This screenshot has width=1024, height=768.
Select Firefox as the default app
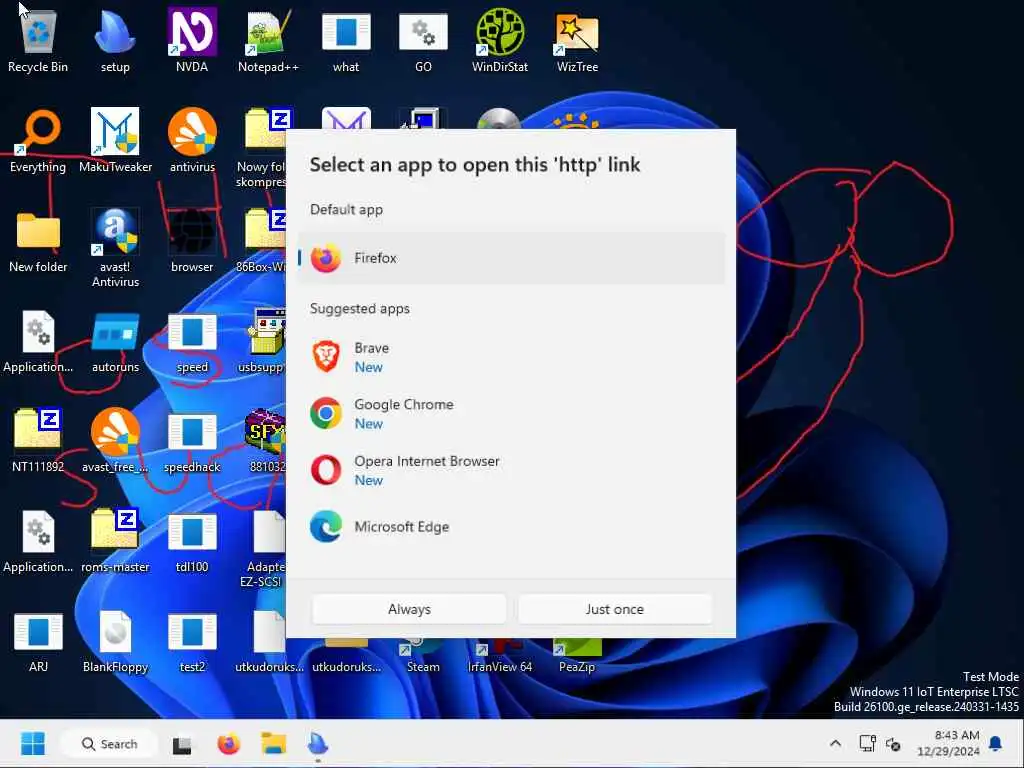[x=511, y=258]
